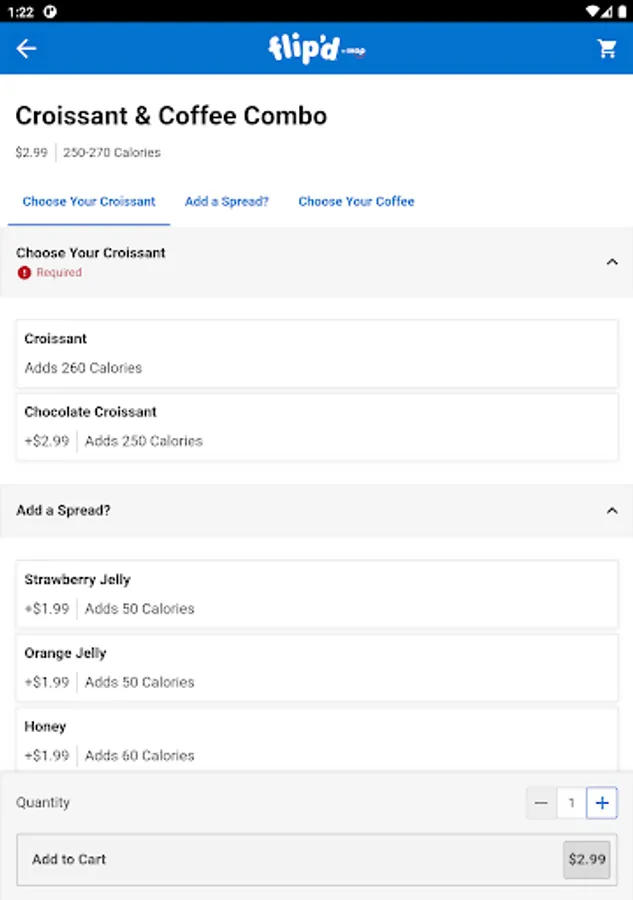Open the shopping cart icon
Viewport: 633px width, 900px height.
(x=607, y=48)
